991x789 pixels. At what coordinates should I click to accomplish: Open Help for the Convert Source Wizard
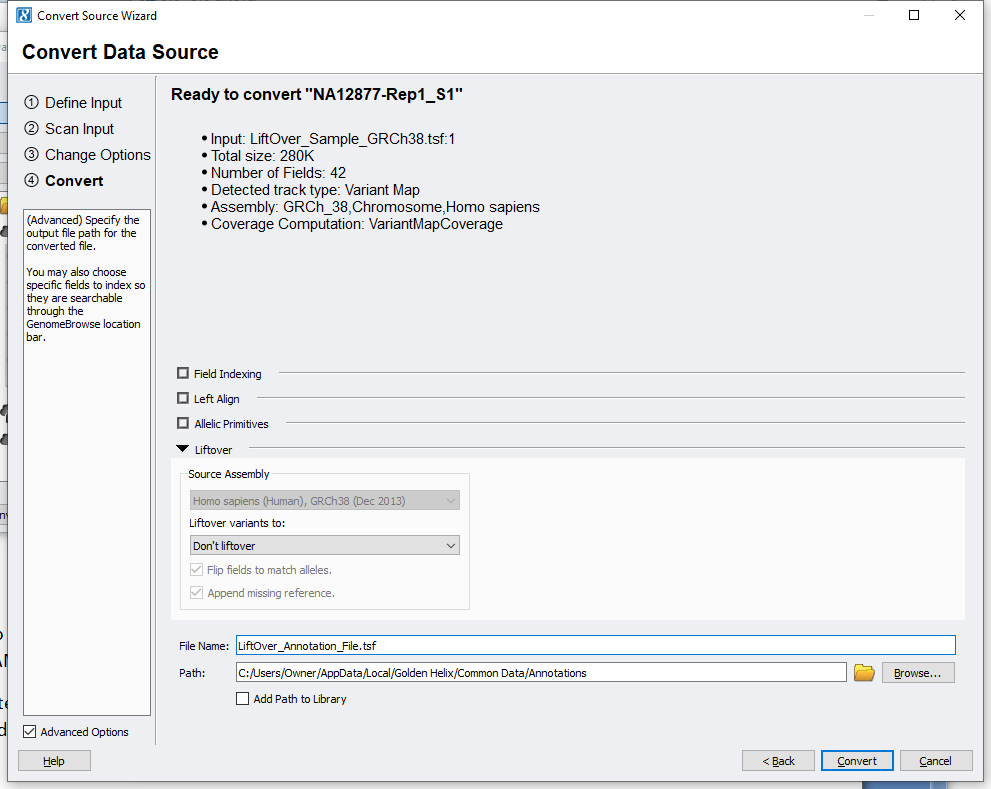point(53,760)
